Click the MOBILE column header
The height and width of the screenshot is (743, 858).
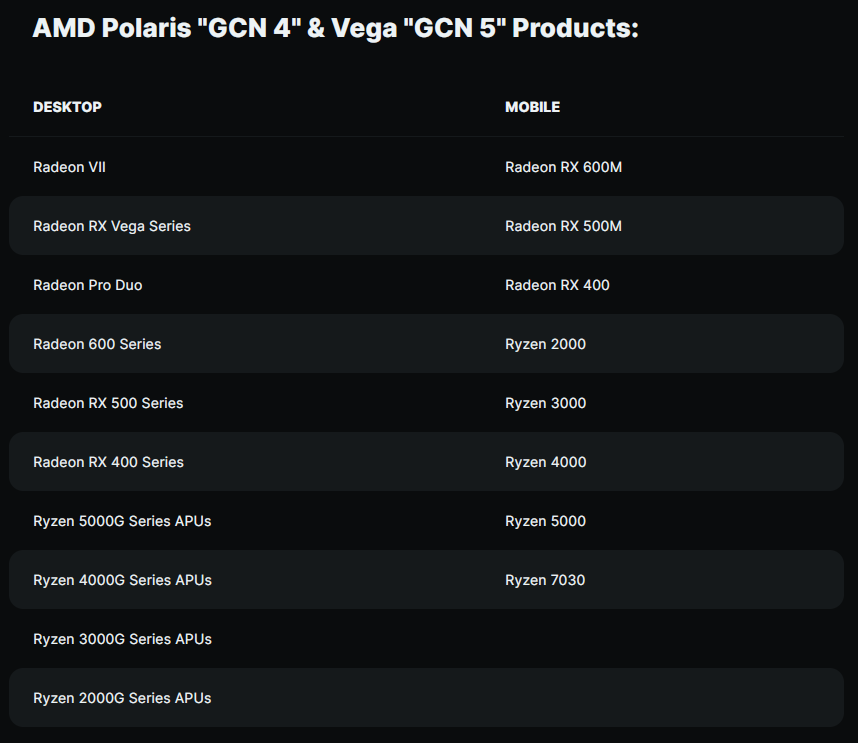tap(532, 107)
